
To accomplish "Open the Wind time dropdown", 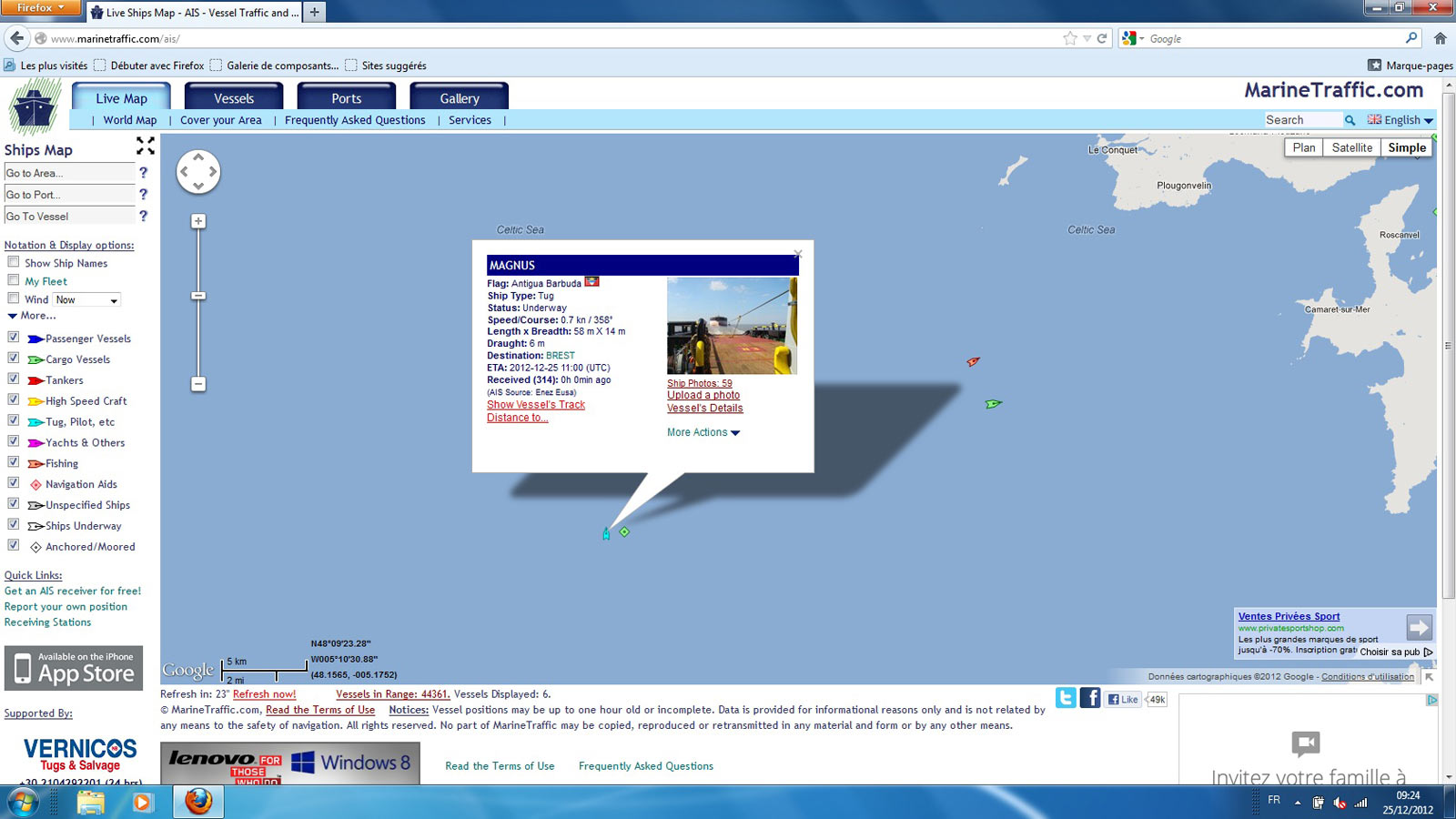I will pyautogui.click(x=86, y=299).
